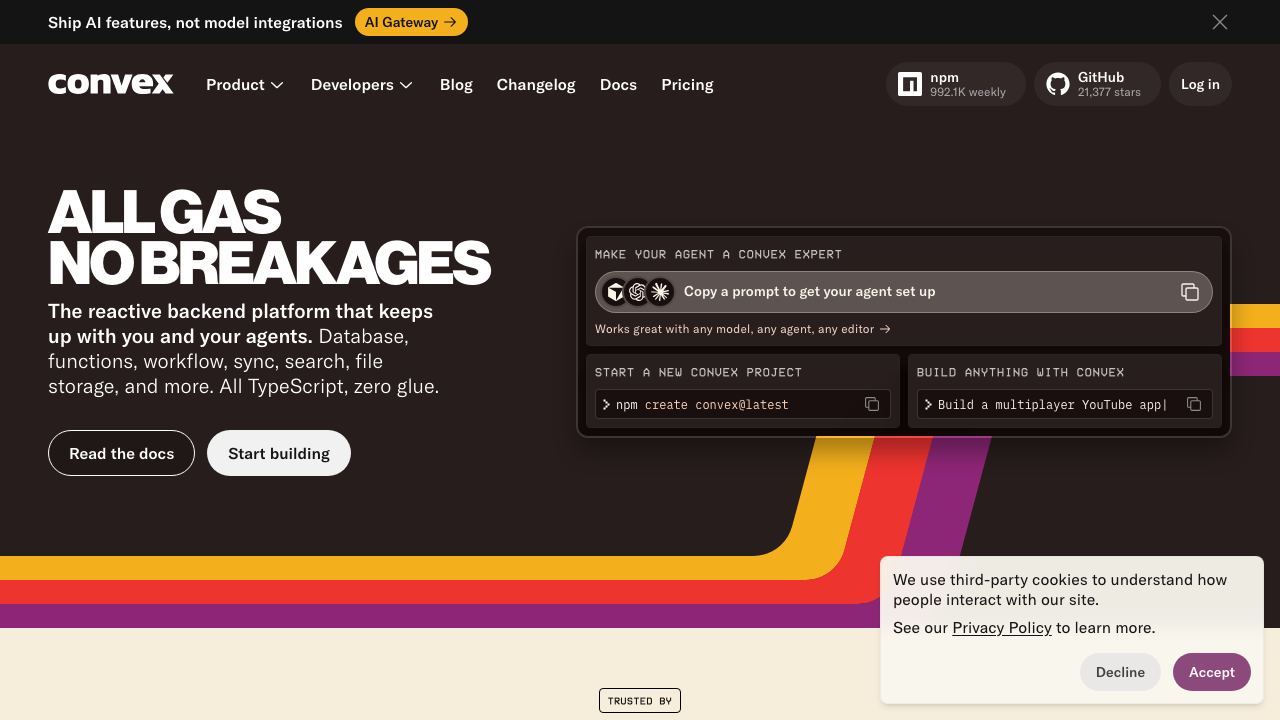Image resolution: width=1280 pixels, height=720 pixels.
Task: Click the OpenAI agent icon
Action: click(x=638, y=292)
